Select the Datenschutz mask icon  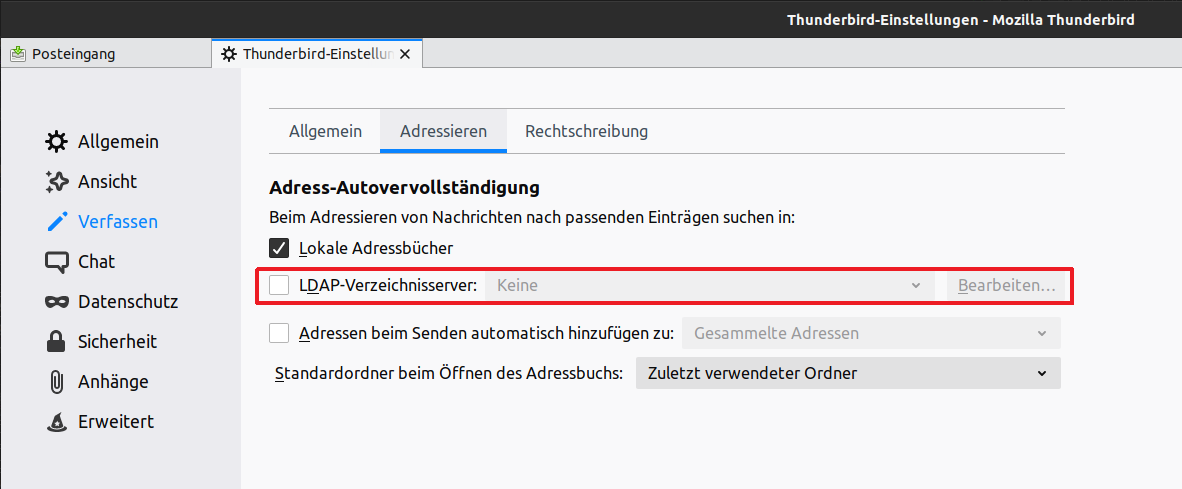click(x=57, y=302)
